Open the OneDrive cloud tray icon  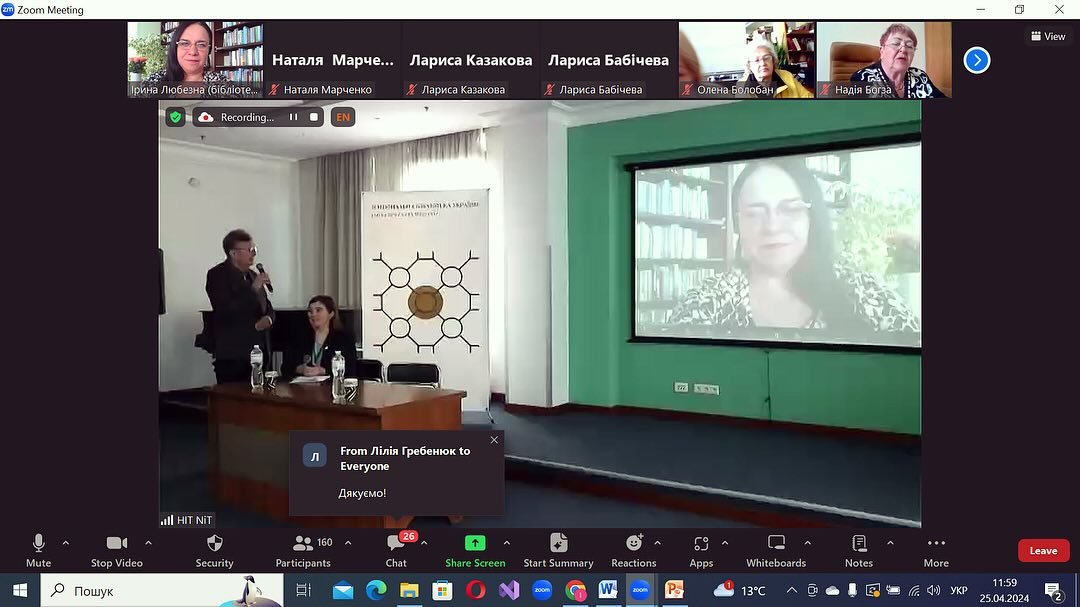click(x=832, y=590)
